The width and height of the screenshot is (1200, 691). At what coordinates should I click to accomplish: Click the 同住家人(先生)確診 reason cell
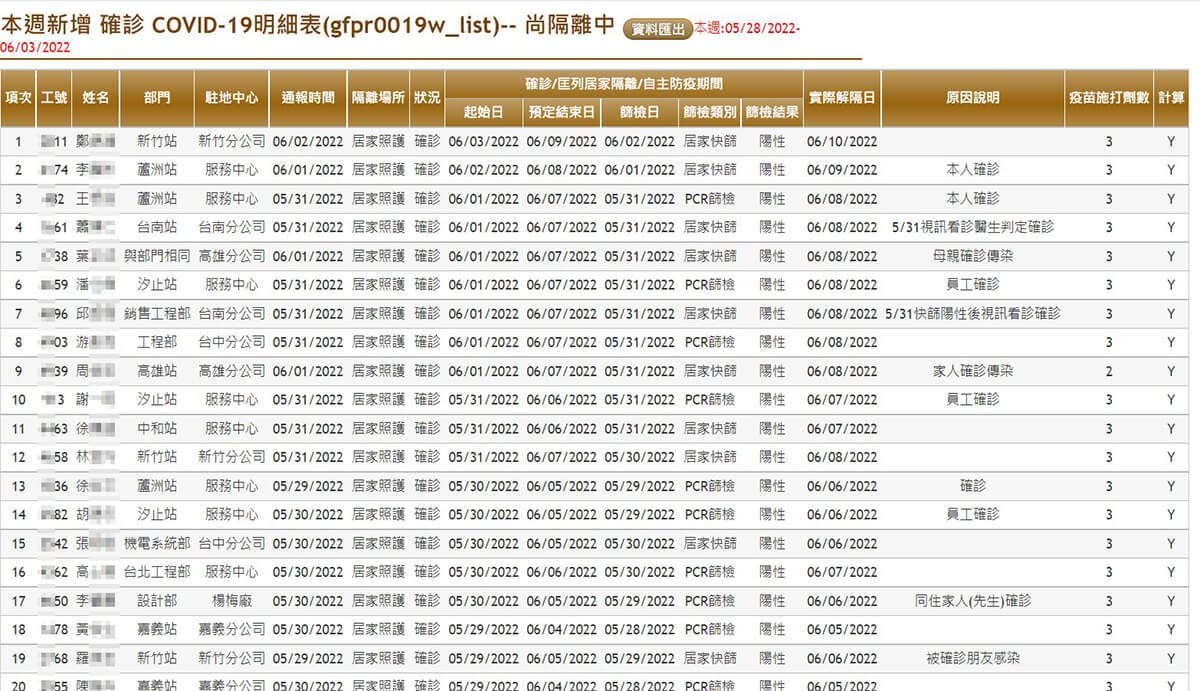coord(972,601)
